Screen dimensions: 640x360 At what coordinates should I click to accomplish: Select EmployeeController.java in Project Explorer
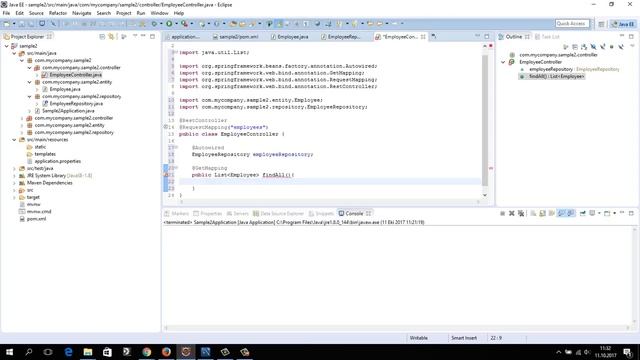click(76, 75)
